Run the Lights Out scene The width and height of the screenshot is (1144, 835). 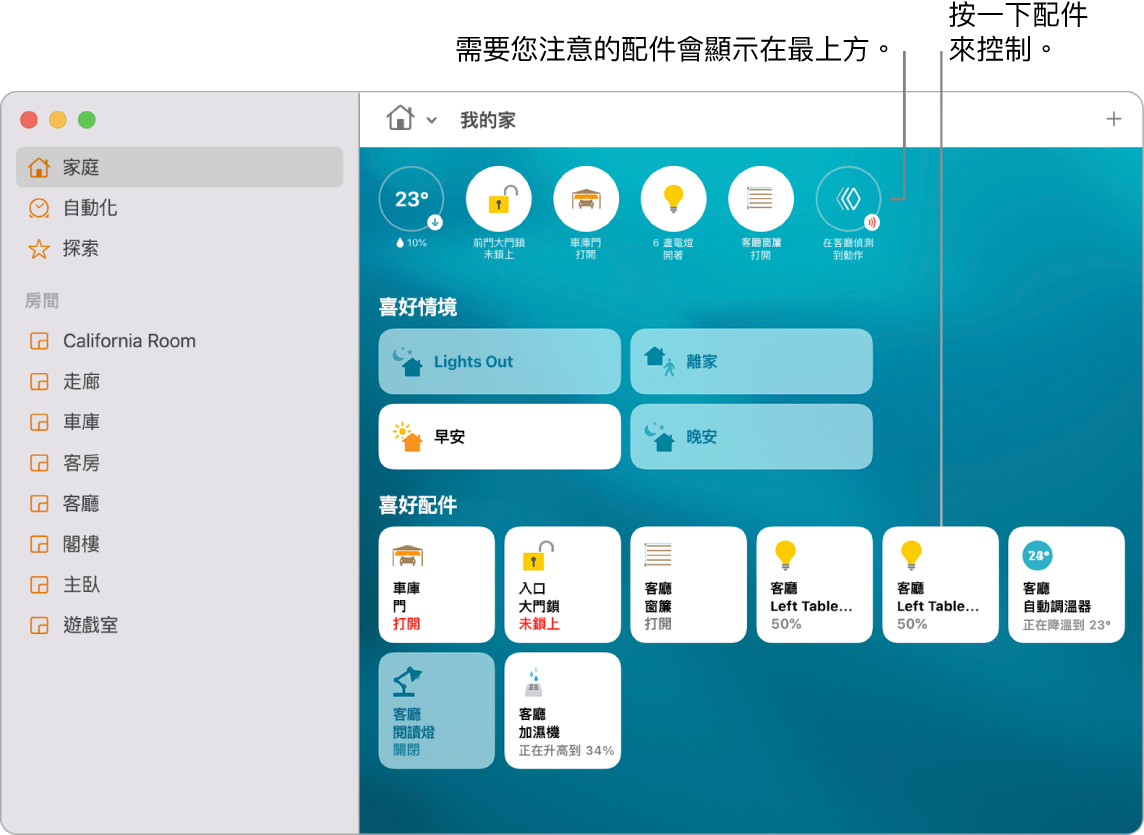pos(498,361)
